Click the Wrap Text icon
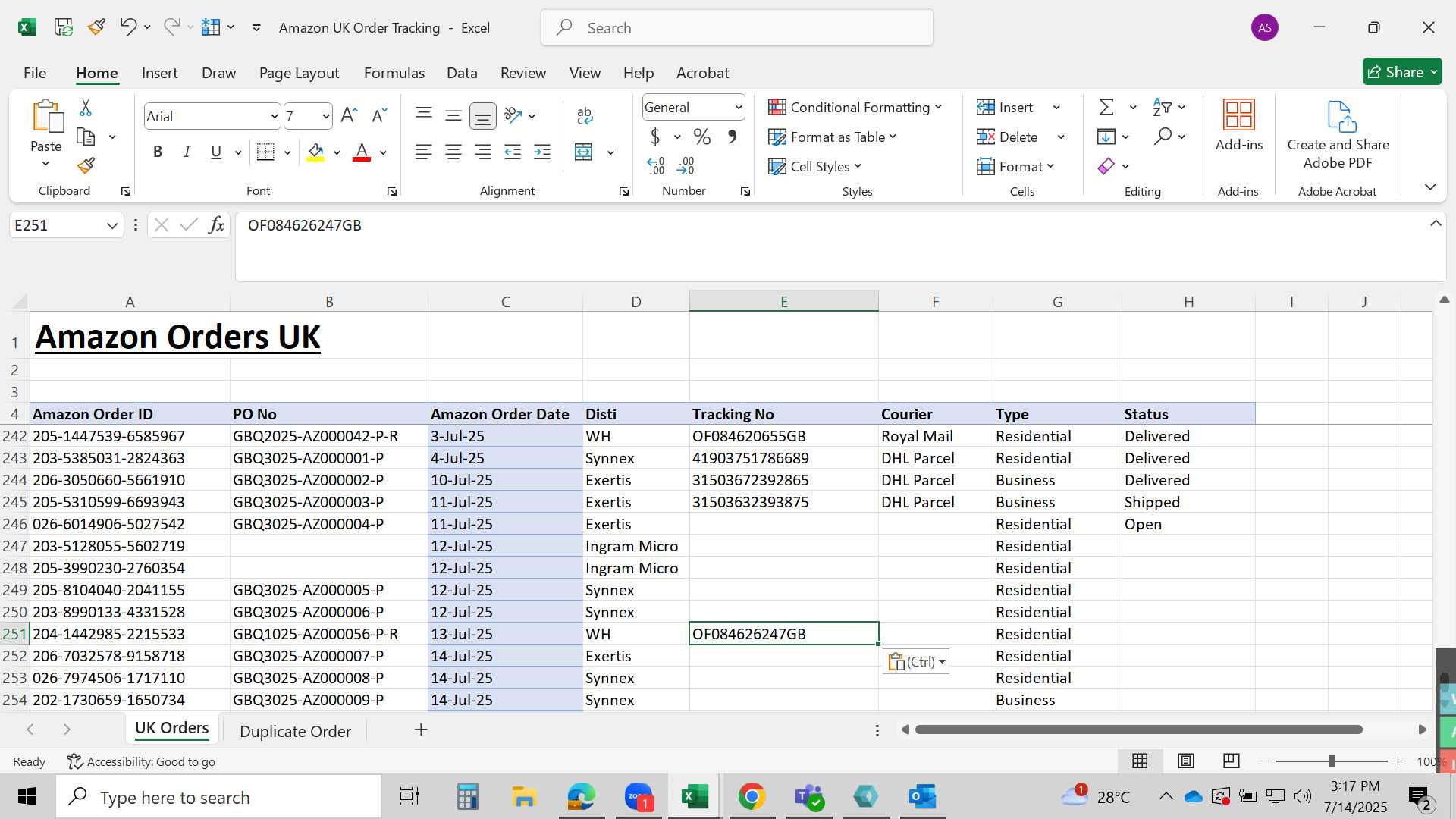The image size is (1456, 819). tap(584, 115)
